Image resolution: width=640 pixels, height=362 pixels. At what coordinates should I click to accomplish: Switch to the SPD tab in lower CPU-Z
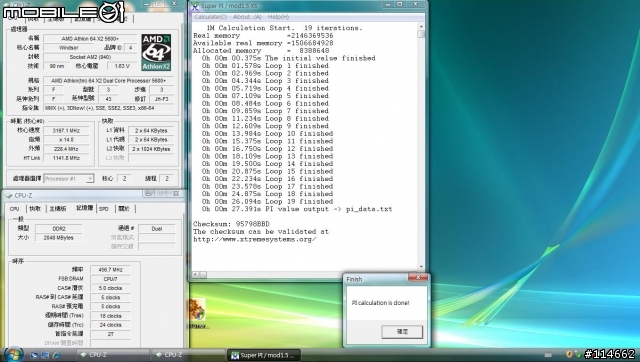point(104,209)
